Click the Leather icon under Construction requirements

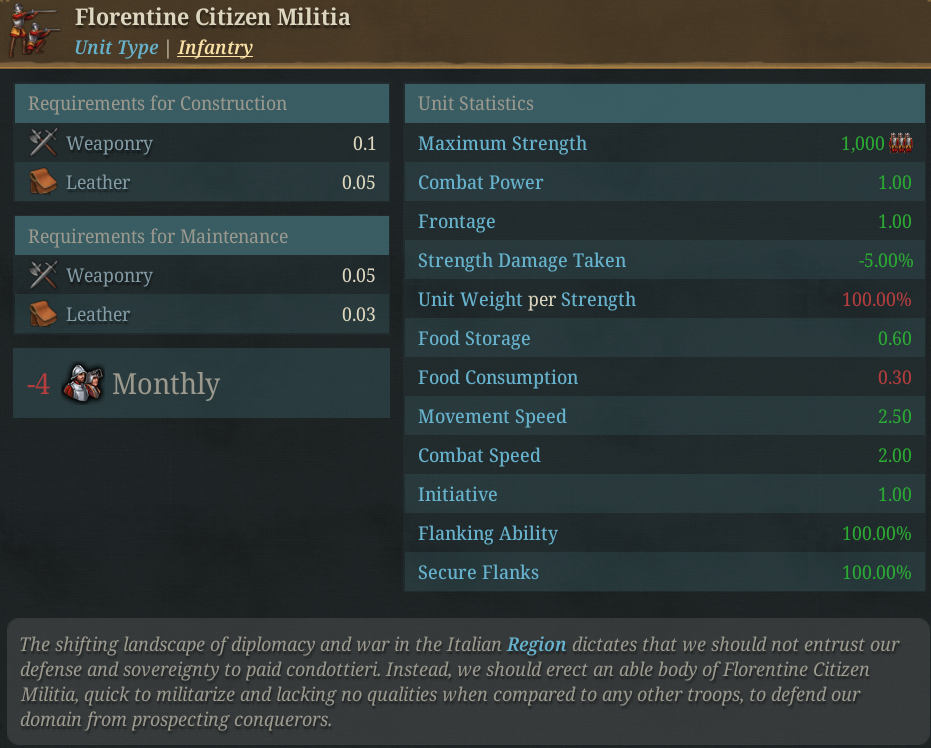(43, 182)
